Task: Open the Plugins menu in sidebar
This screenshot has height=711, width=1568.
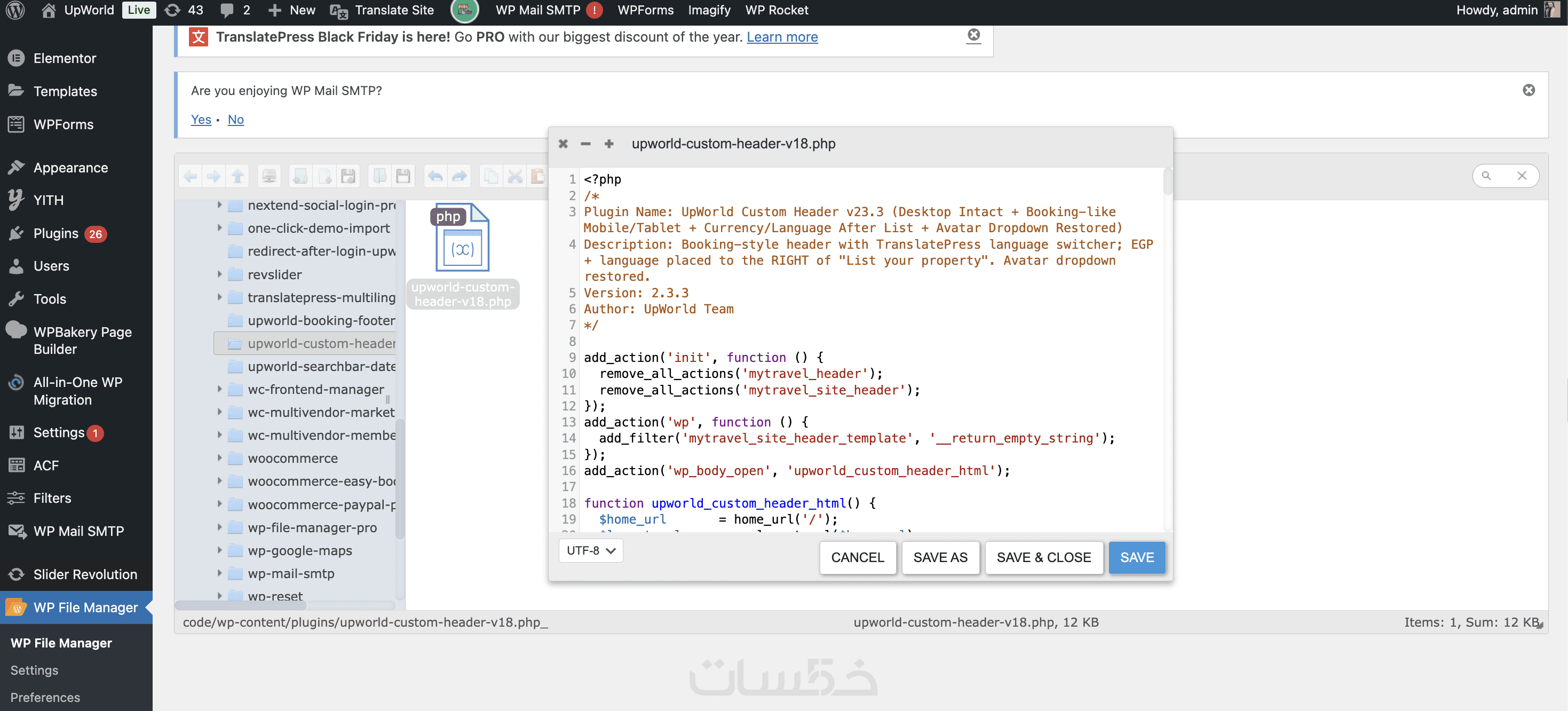Action: tap(56, 234)
